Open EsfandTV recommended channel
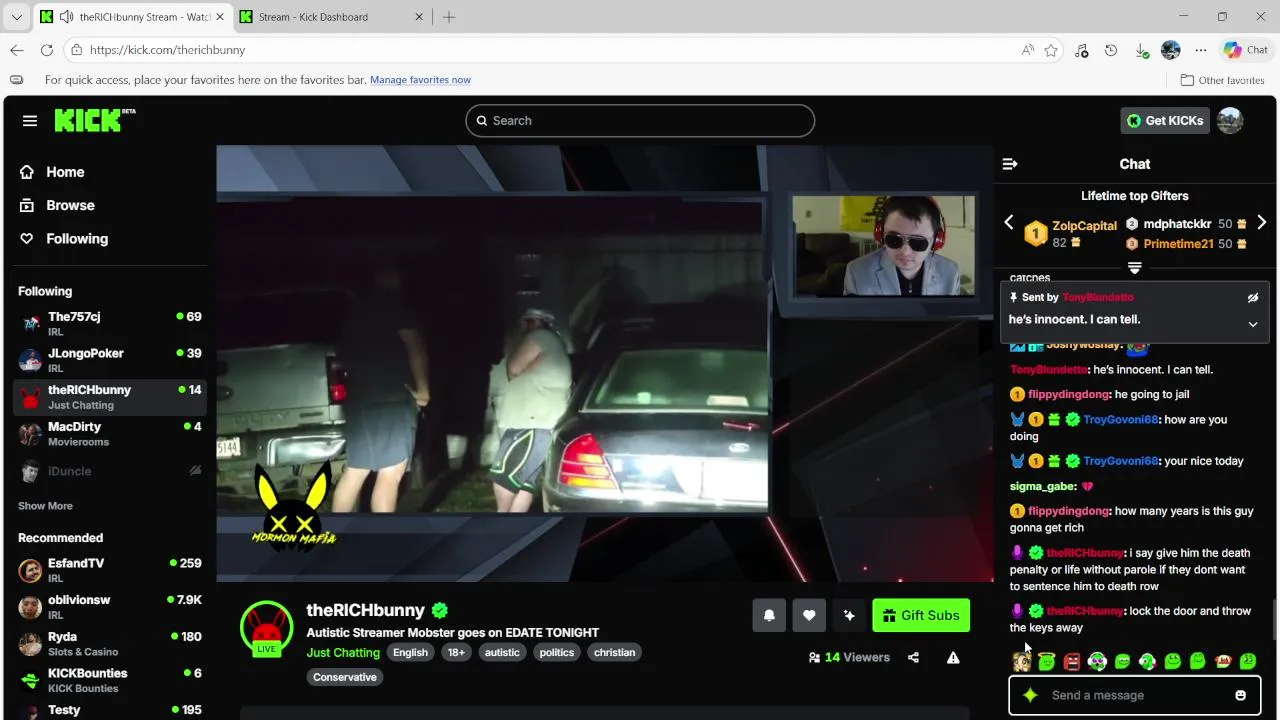This screenshot has height=720, width=1280. pyautogui.click(x=110, y=571)
